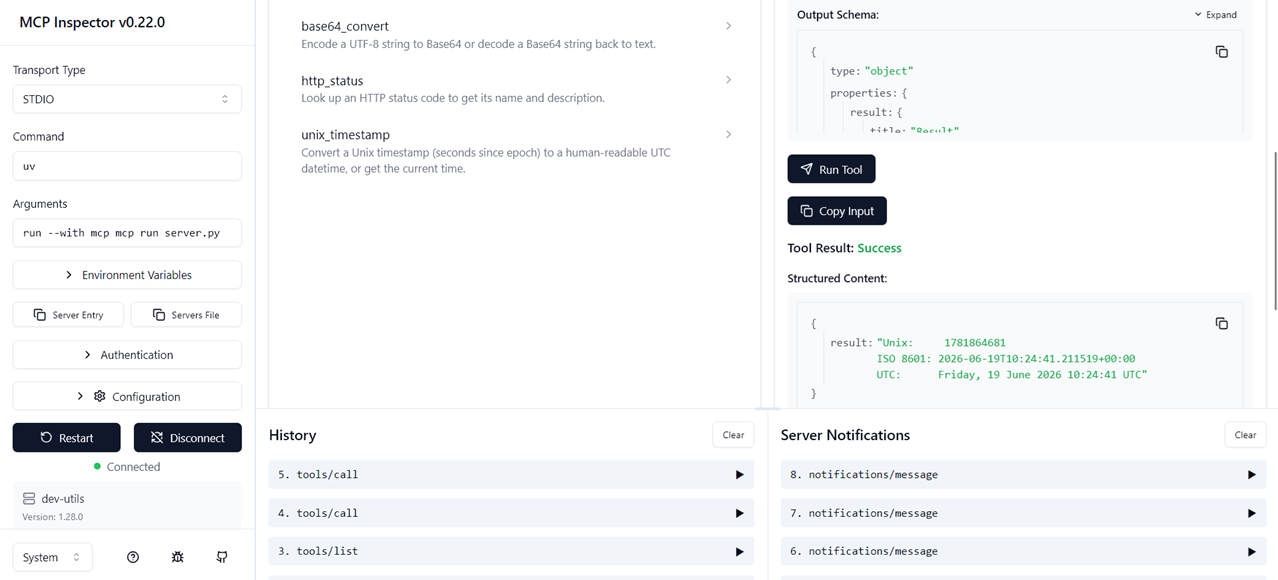Viewport: 1278px width, 580px height.
Task: Select the http_status tool
Action: point(515,88)
